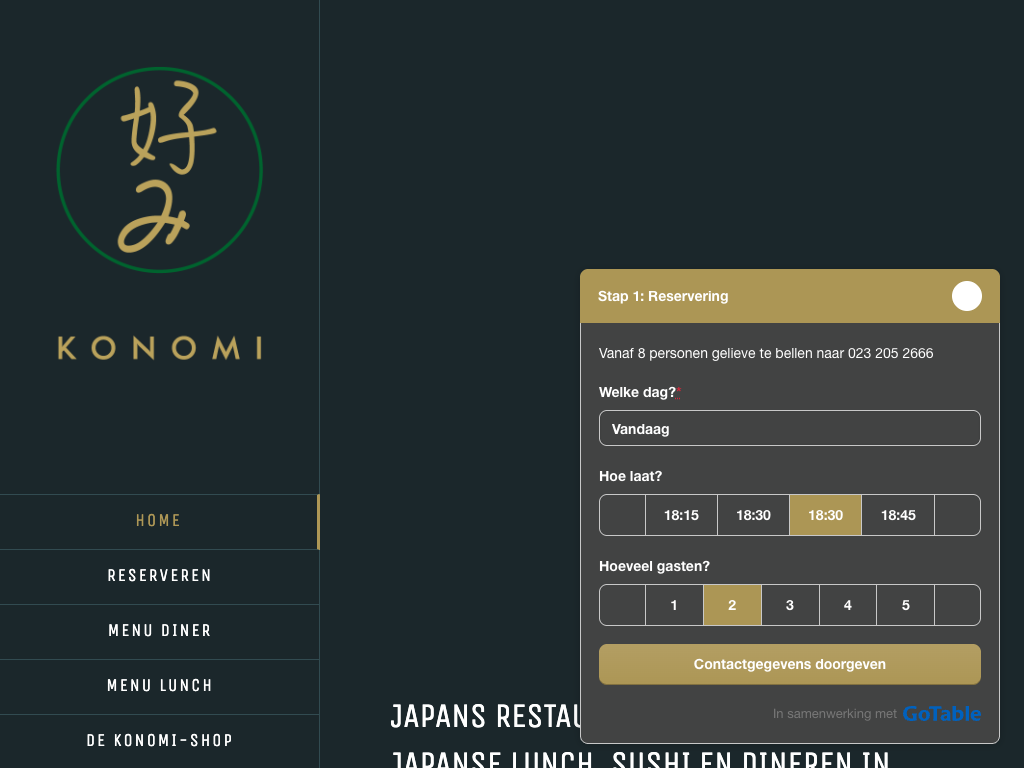Click the blank previous-times arrow cell before 18:15
Screen dimensions: 1024x768
622,515
